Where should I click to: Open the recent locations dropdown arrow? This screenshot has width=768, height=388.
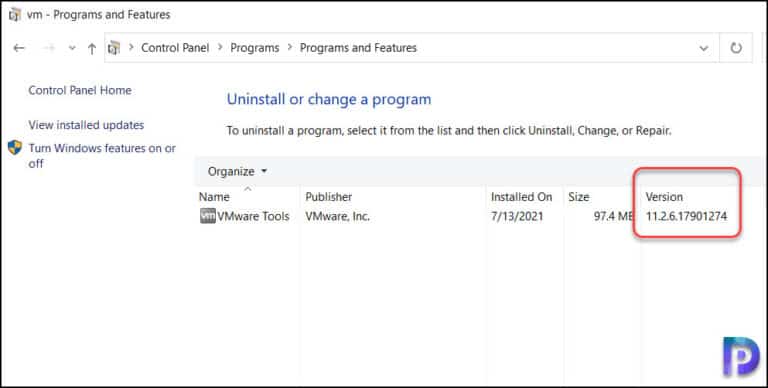coord(72,48)
